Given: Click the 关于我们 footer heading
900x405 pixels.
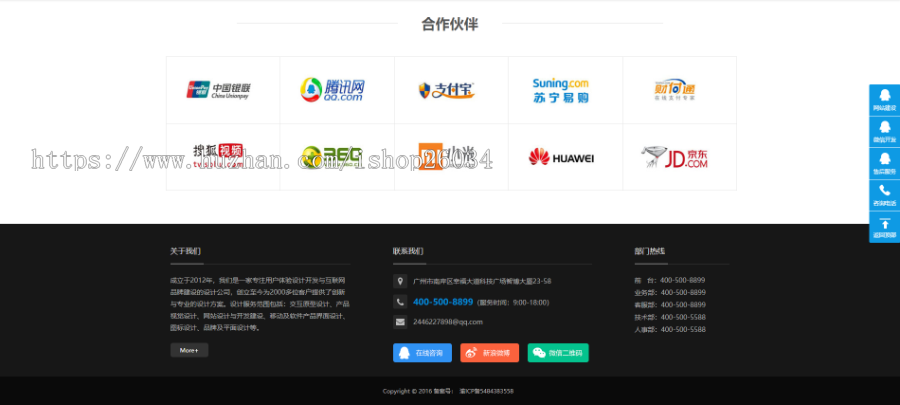Looking at the screenshot, I should (185, 251).
